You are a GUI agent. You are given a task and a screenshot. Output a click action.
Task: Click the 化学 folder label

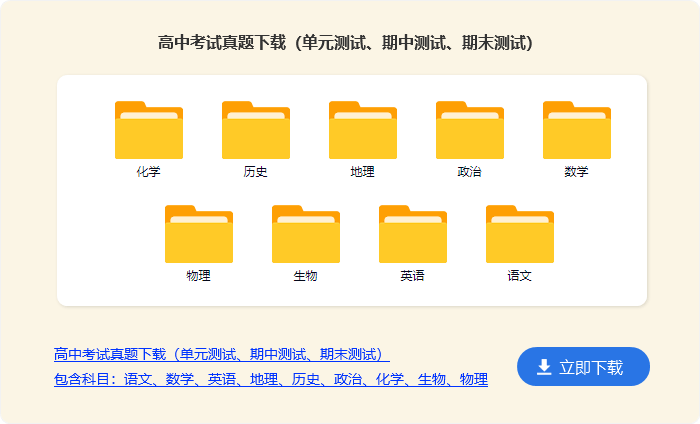point(149,171)
